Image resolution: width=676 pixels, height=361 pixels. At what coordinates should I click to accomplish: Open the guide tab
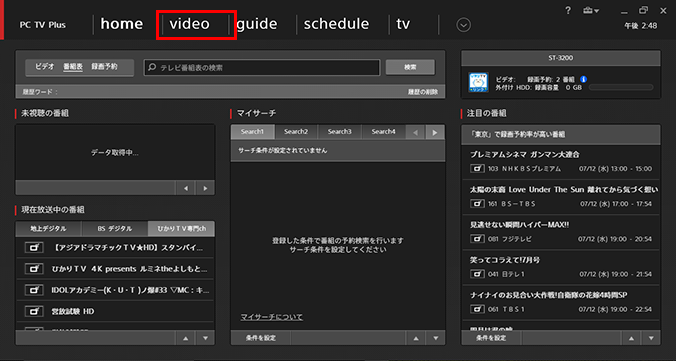(x=257, y=24)
